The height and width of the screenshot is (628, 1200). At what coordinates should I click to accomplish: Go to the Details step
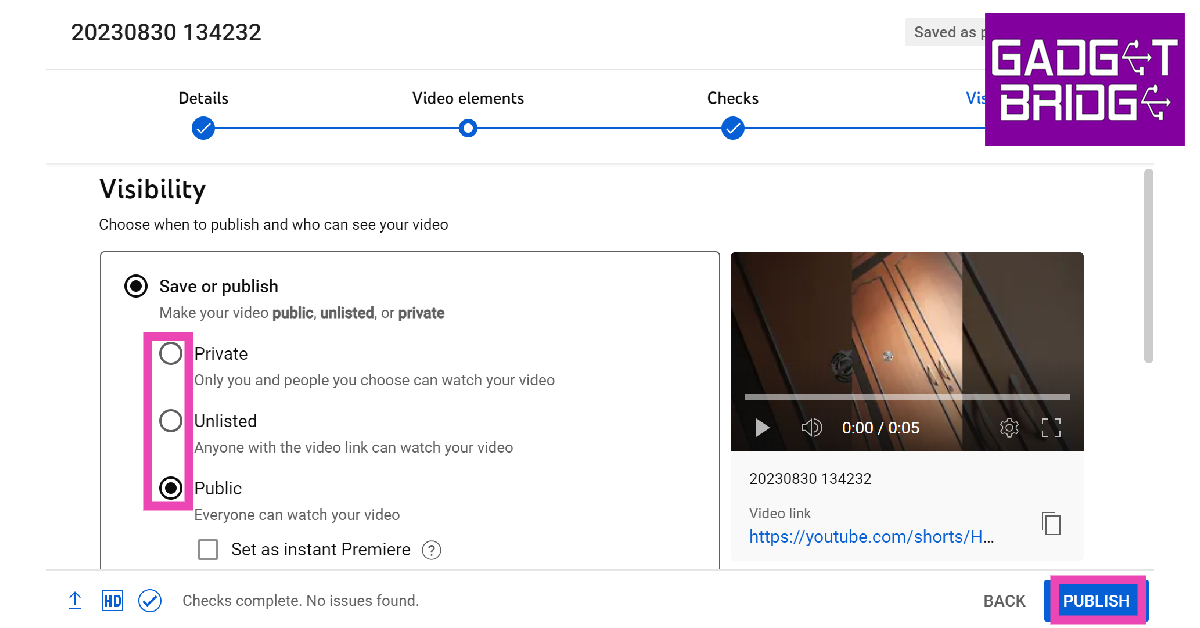coord(203,128)
